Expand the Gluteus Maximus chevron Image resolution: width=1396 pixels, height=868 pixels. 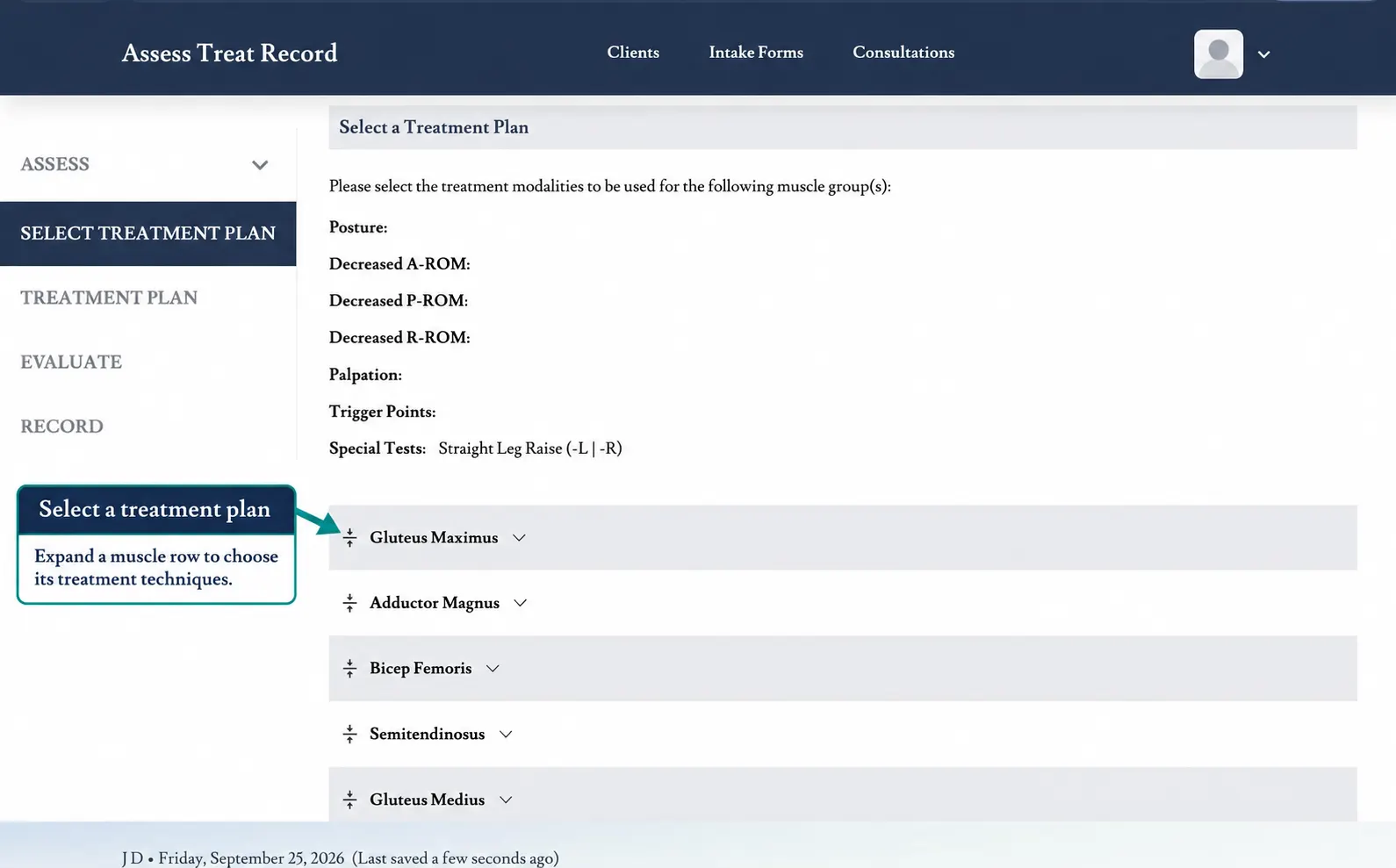click(519, 538)
